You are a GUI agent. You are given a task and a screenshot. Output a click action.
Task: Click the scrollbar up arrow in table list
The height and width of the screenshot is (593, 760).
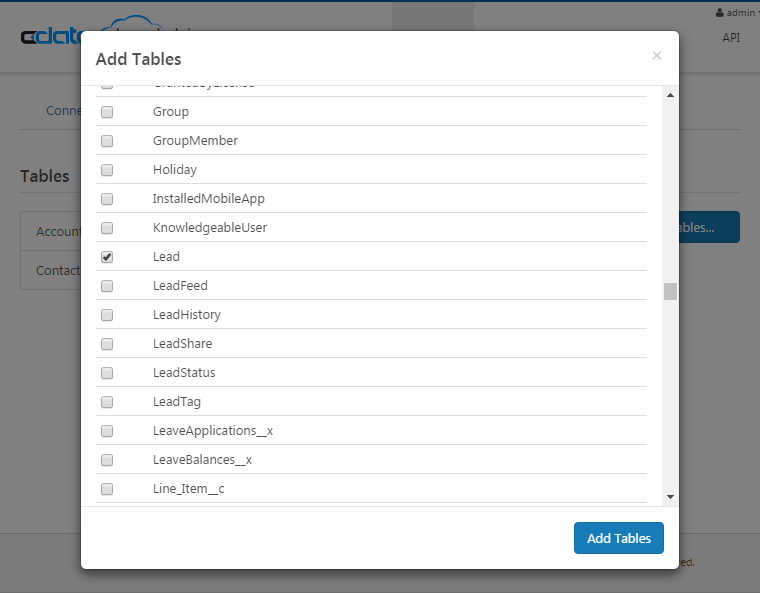pyautogui.click(x=670, y=95)
